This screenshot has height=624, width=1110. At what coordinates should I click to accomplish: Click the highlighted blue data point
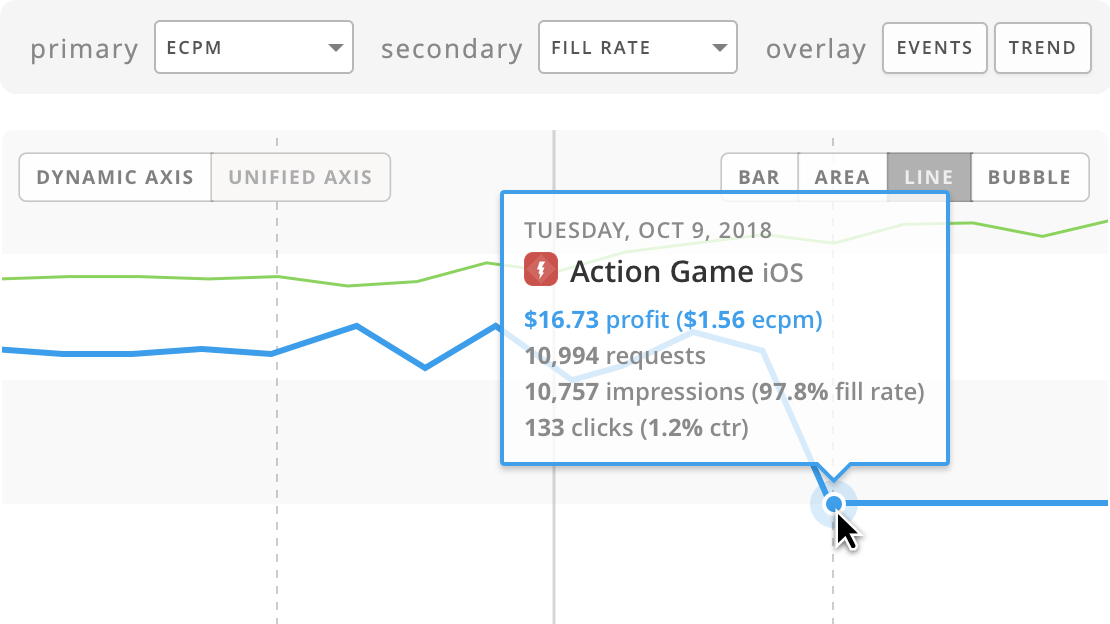pos(834,504)
